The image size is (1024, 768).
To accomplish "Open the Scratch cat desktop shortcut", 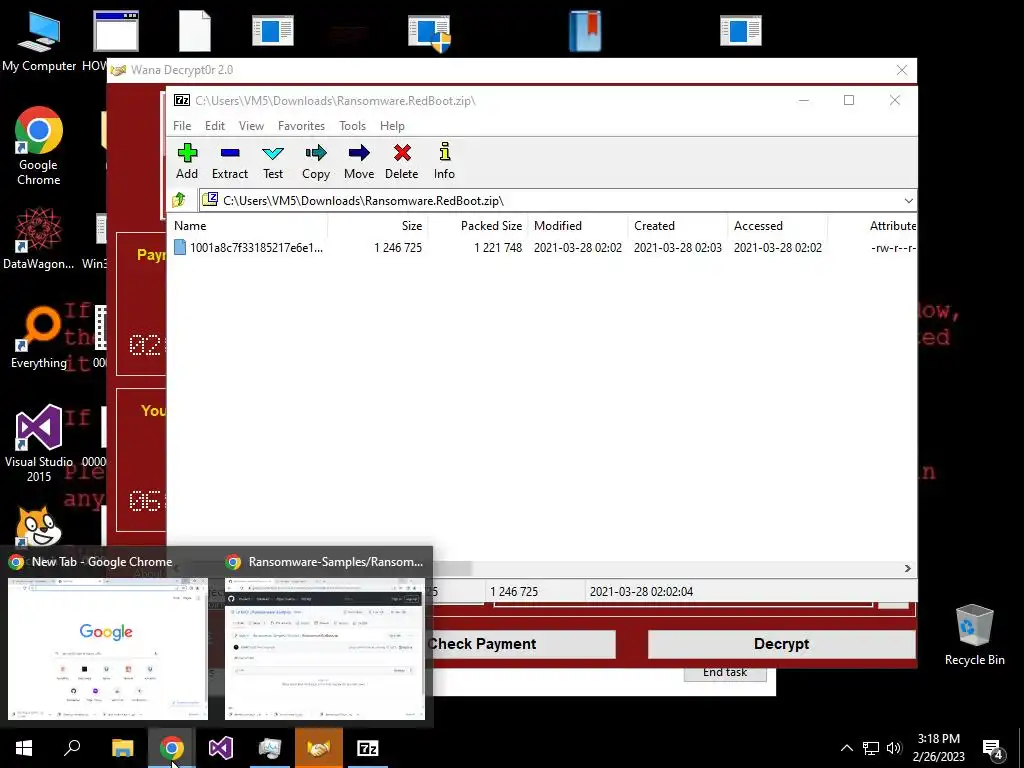I will coord(39,526).
